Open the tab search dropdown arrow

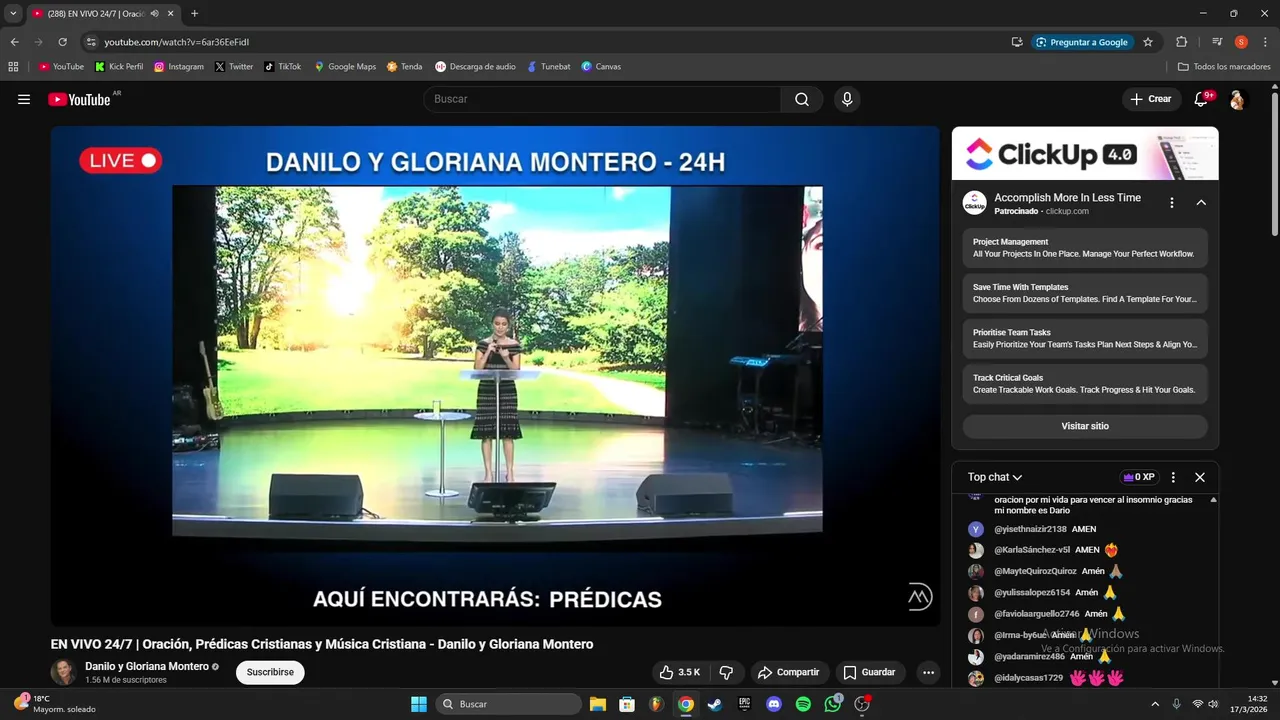13,14
